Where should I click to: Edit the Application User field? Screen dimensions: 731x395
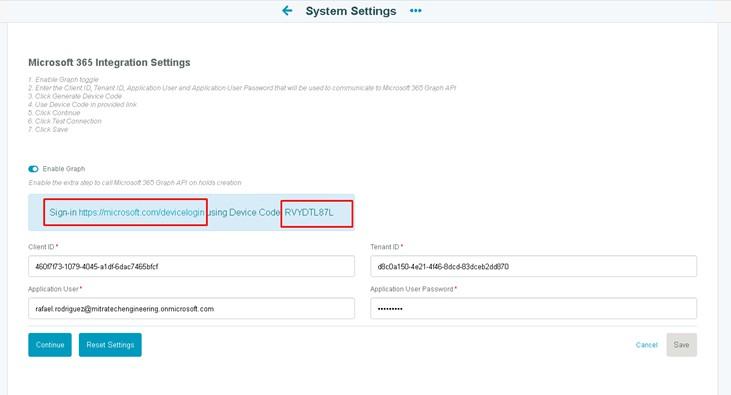[191, 309]
